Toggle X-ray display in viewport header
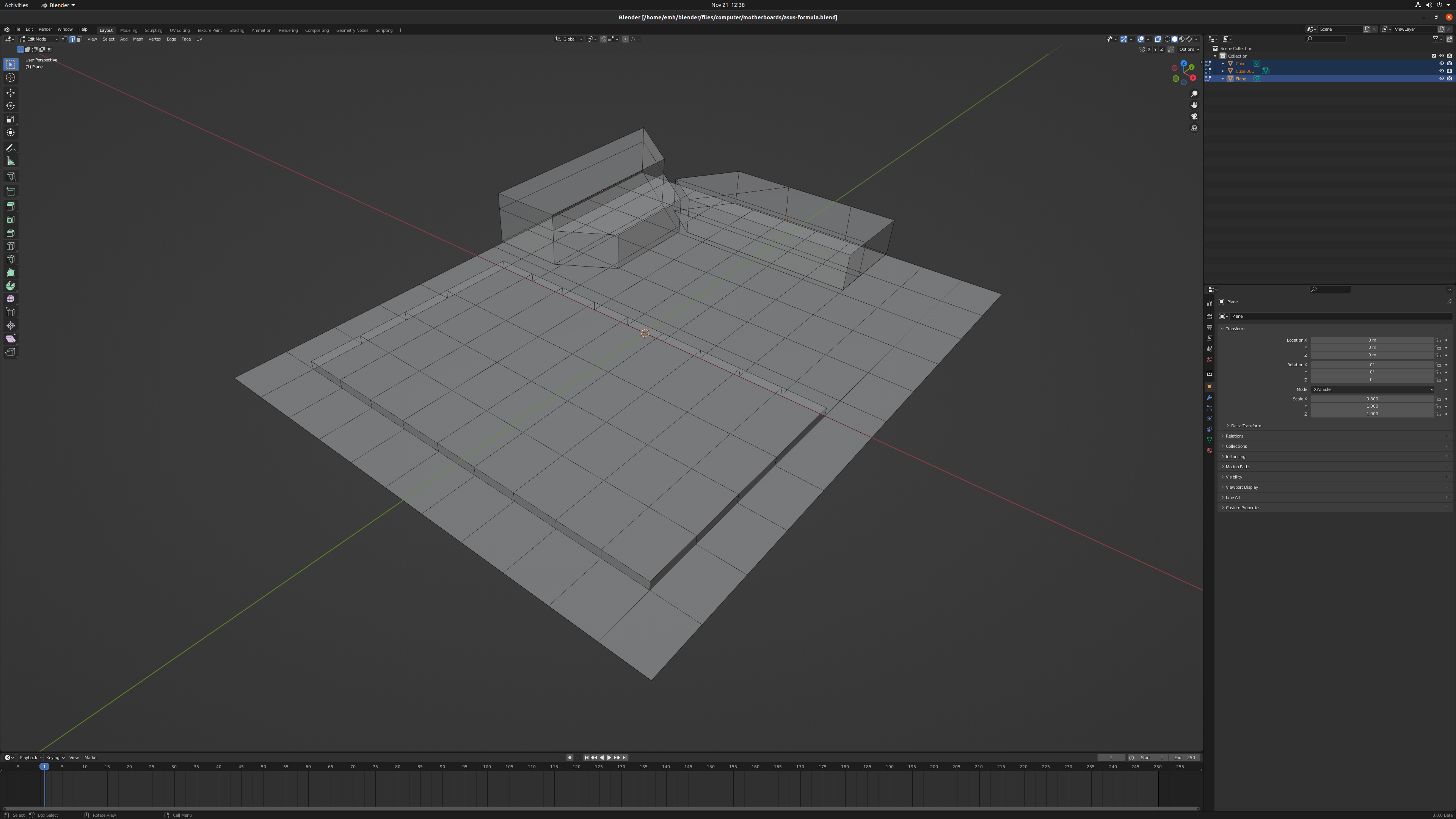The height and width of the screenshot is (819, 1456). [x=1158, y=39]
